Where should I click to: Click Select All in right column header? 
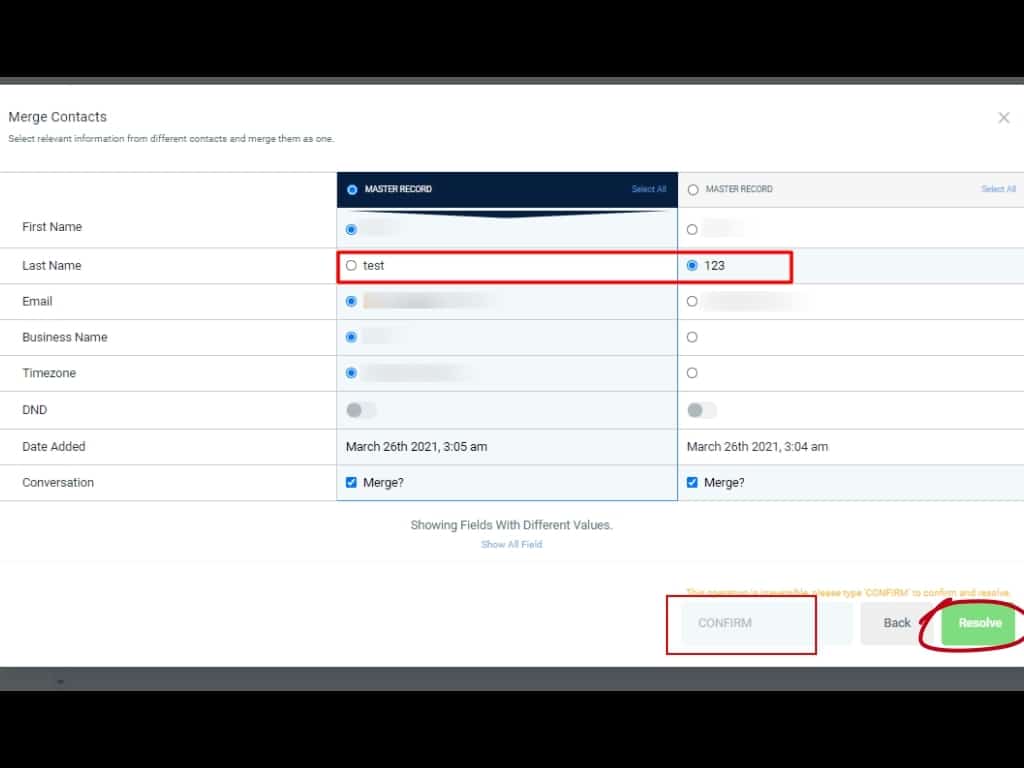click(998, 189)
